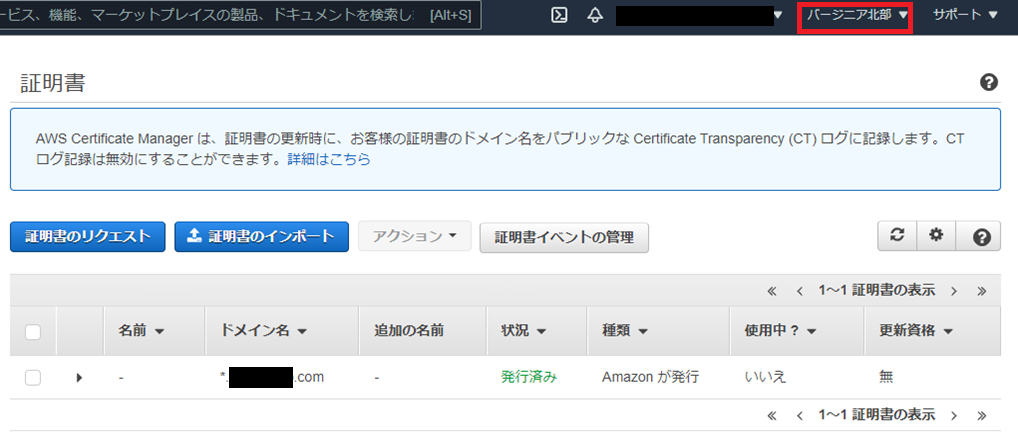Click the 無 renewal eligibility cell
Screen dimensions: 1018x441
886,377
